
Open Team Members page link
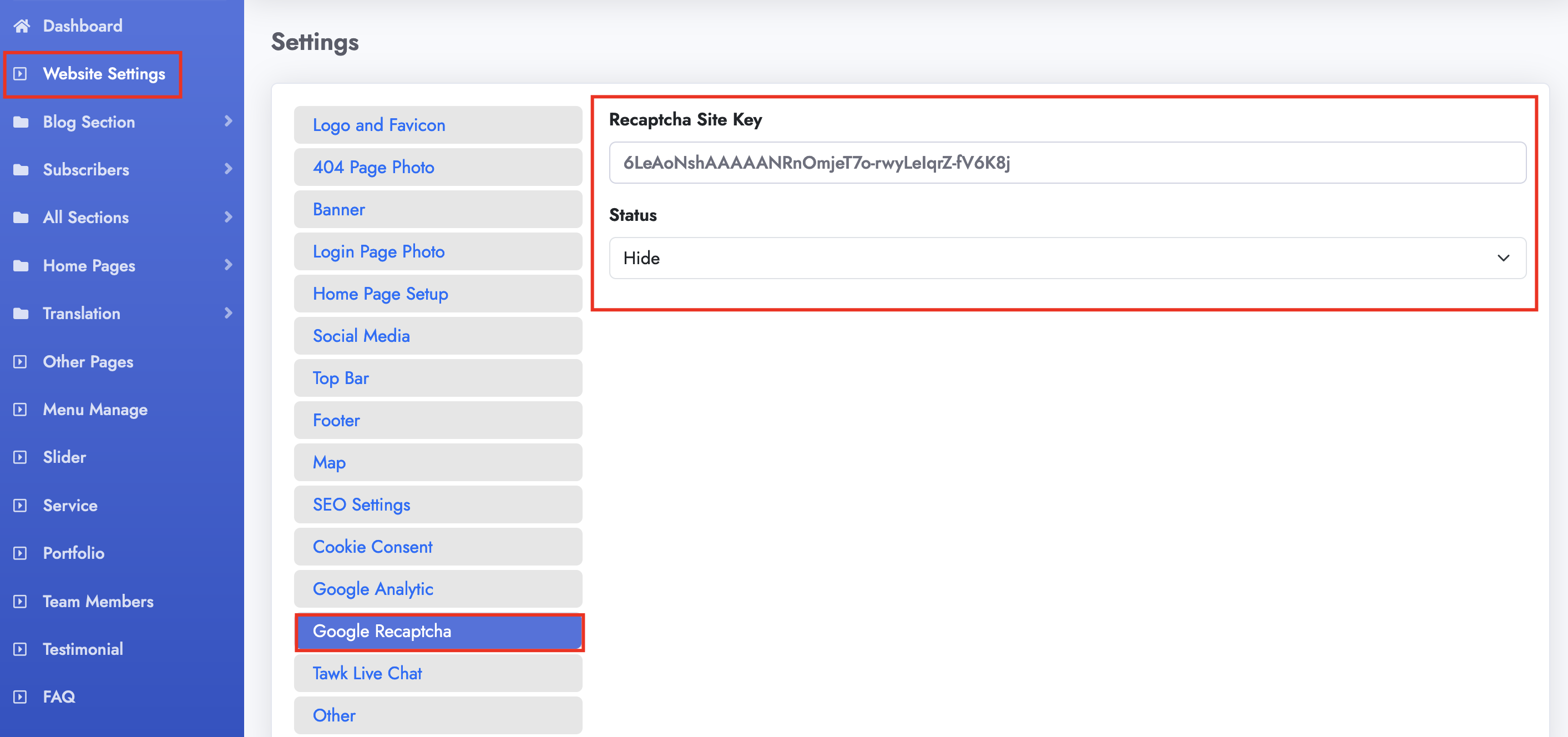click(x=98, y=601)
